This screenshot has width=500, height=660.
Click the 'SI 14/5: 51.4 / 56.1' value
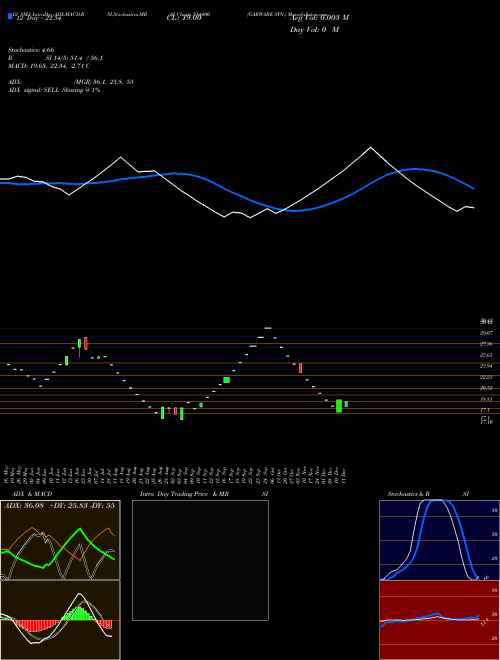(x=75, y=58)
